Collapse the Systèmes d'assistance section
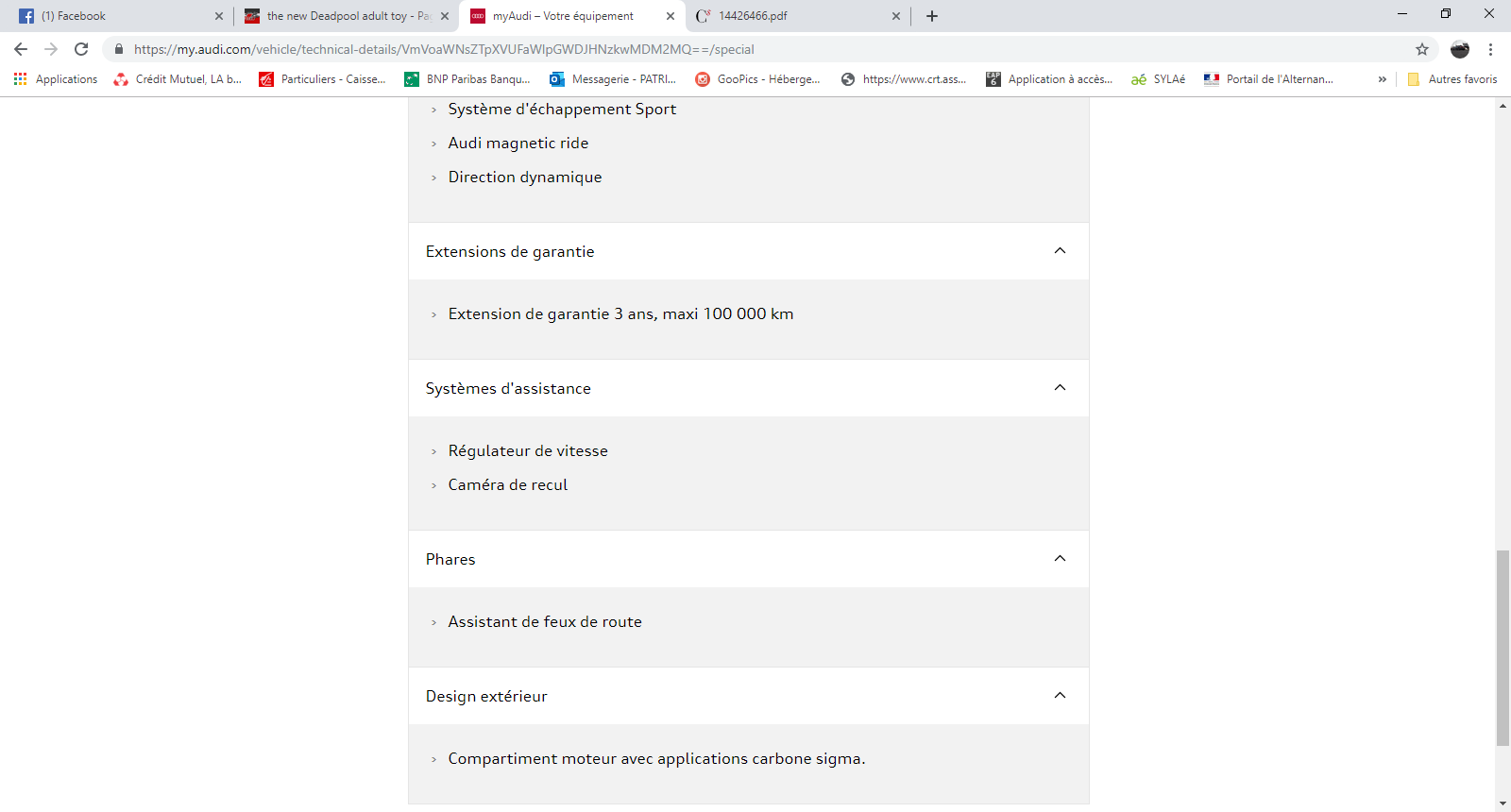This screenshot has height=812, width=1511. (1060, 388)
